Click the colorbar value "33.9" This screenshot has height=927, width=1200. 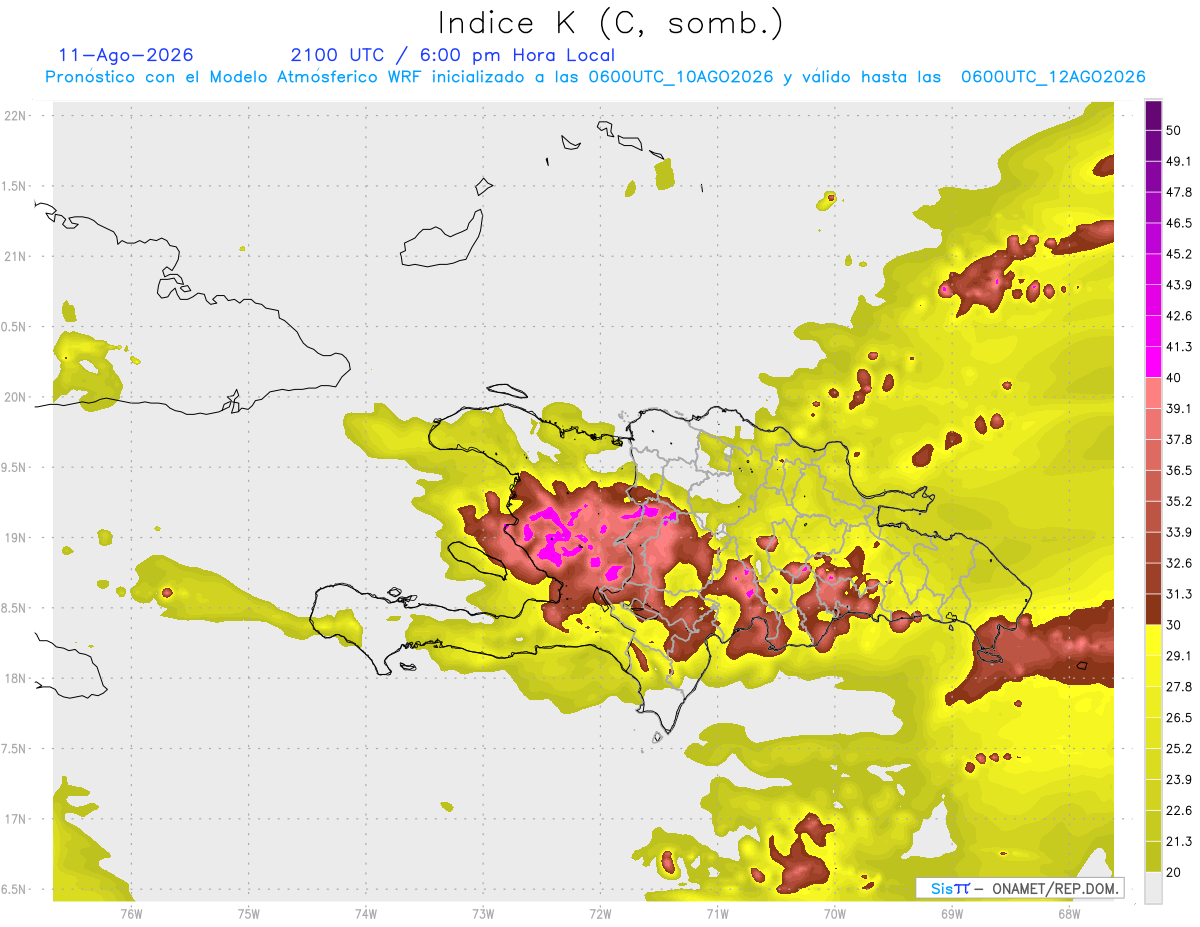click(1179, 532)
